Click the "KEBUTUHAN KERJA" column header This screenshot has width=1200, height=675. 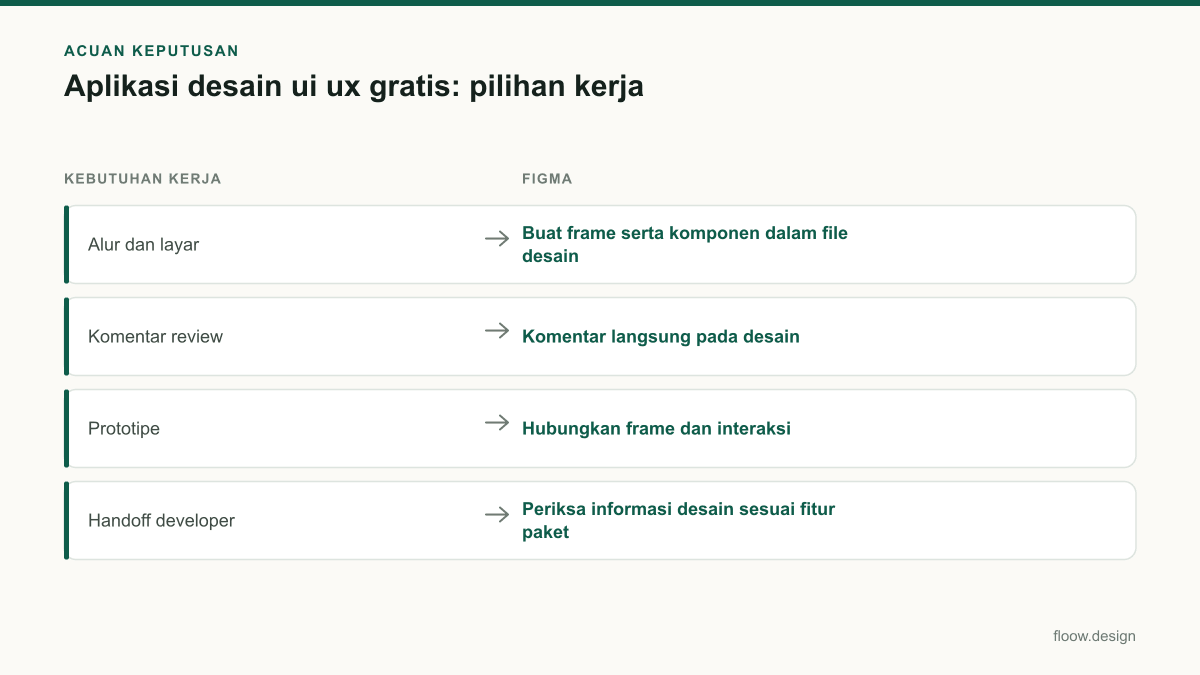[143, 179]
